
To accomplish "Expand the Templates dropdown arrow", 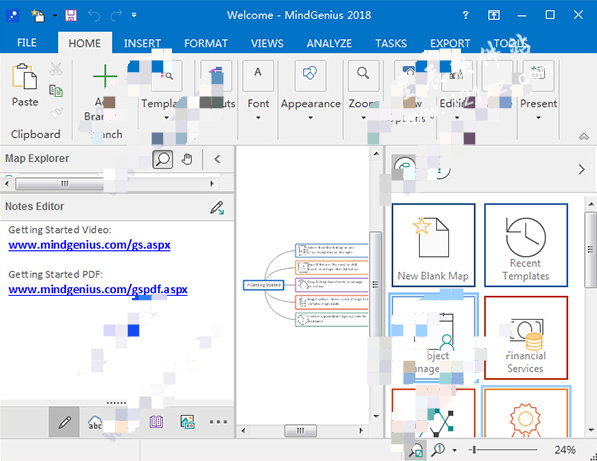I will click(x=166, y=118).
